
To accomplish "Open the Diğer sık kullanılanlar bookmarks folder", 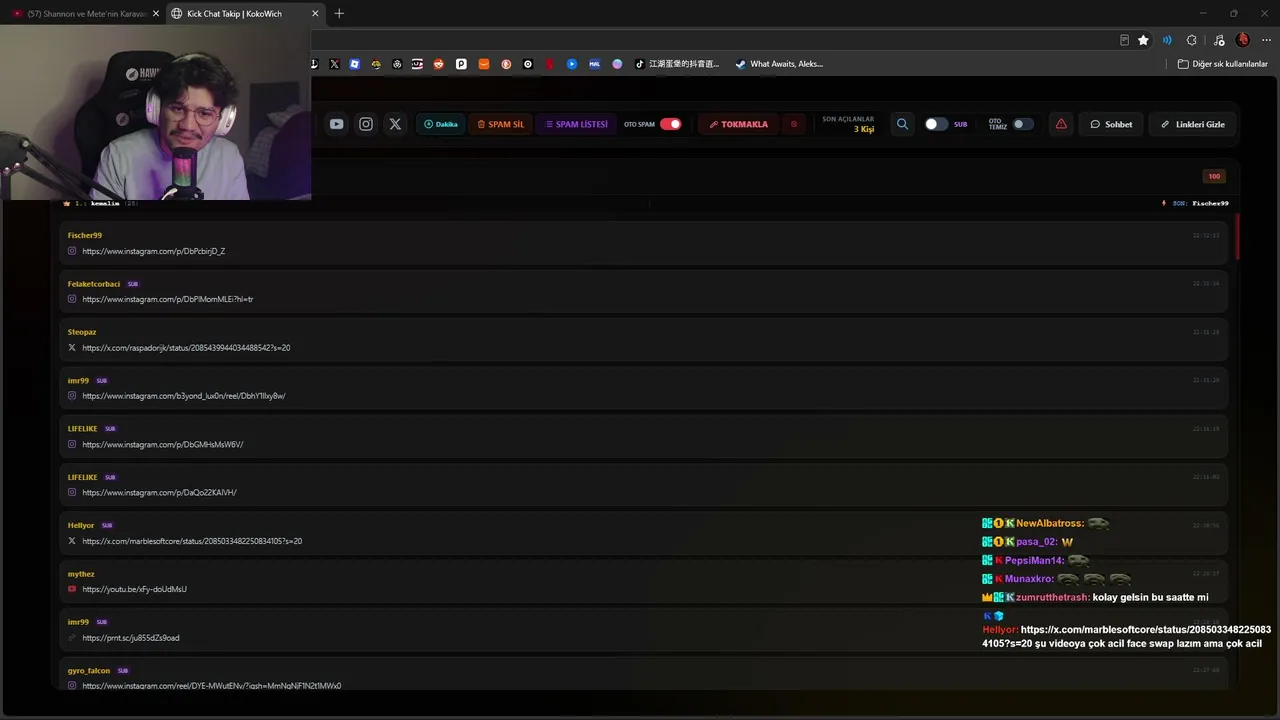I will pyautogui.click(x=1222, y=64).
